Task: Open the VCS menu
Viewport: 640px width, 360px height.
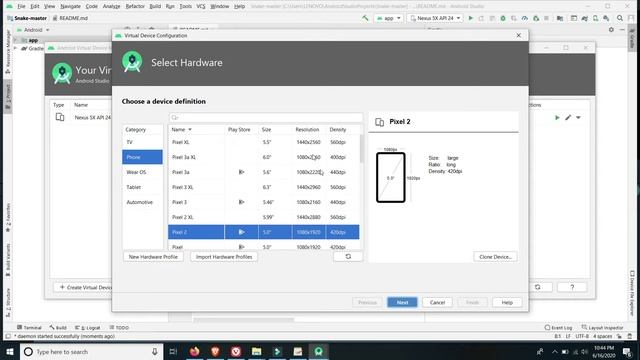Action: click(201, 7)
